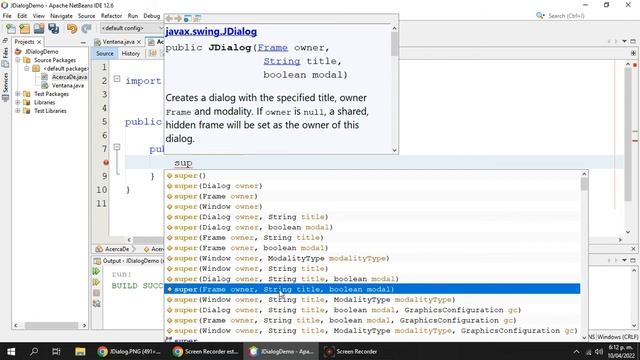Image resolution: width=640 pixels, height=360 pixels.
Task: Go forward in javadoc popup
Action: 178,18
